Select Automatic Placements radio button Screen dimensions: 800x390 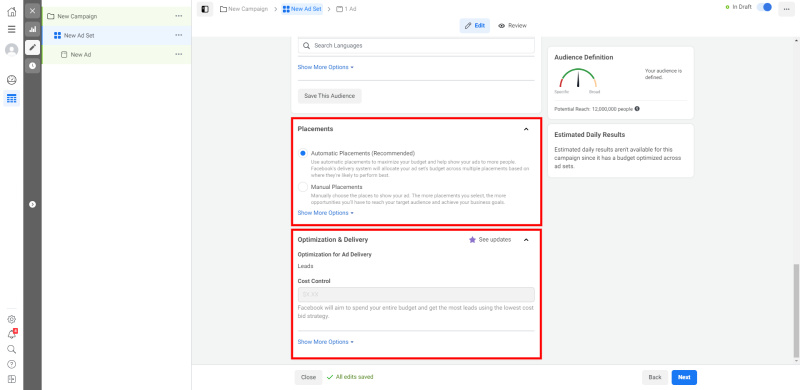click(303, 153)
